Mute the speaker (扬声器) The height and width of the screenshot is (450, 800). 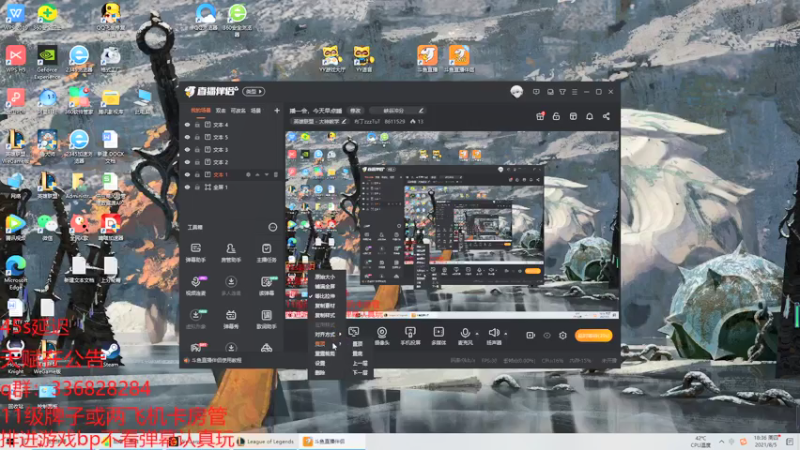pos(493,336)
